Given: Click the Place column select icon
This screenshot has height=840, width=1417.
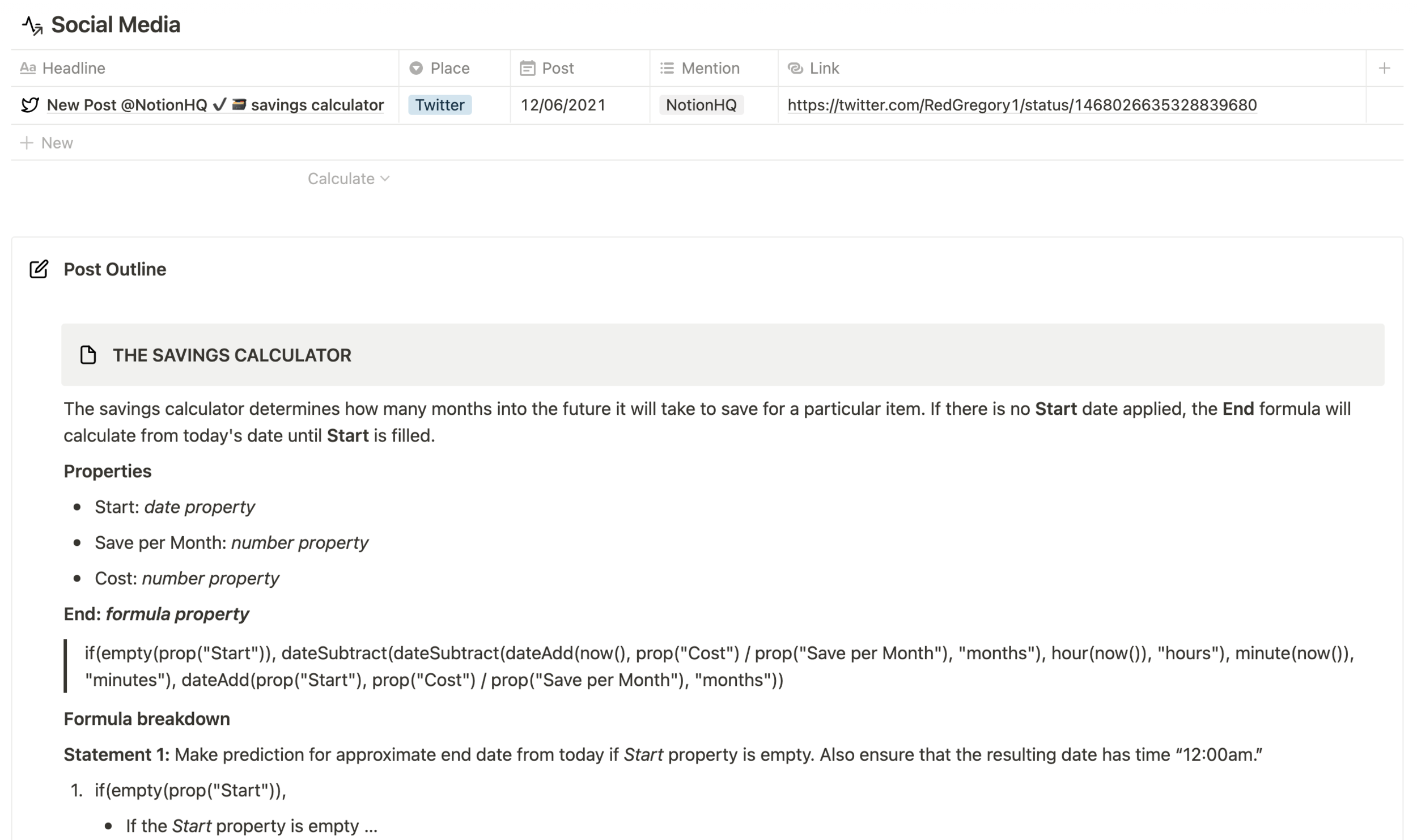Looking at the screenshot, I should pos(416,68).
